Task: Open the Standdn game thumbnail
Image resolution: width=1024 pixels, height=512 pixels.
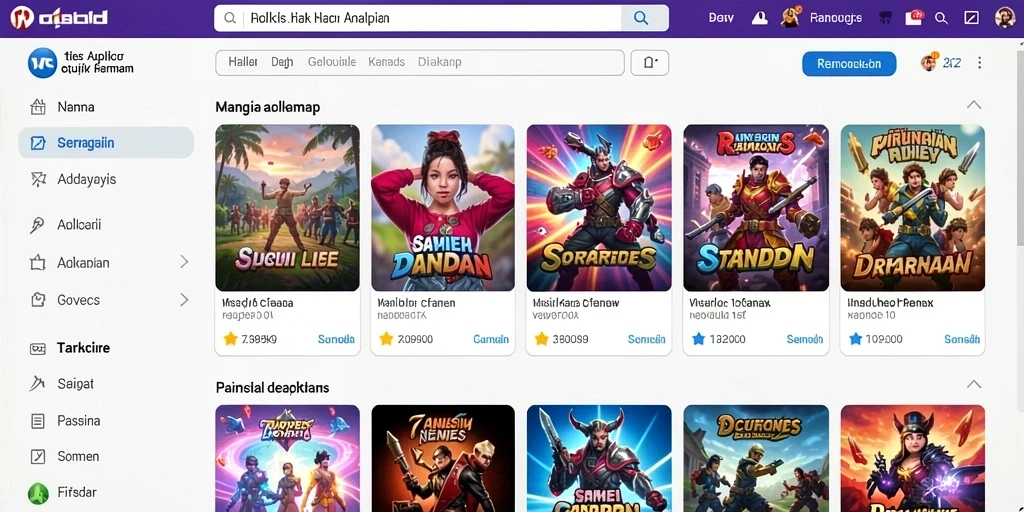Action: click(756, 208)
